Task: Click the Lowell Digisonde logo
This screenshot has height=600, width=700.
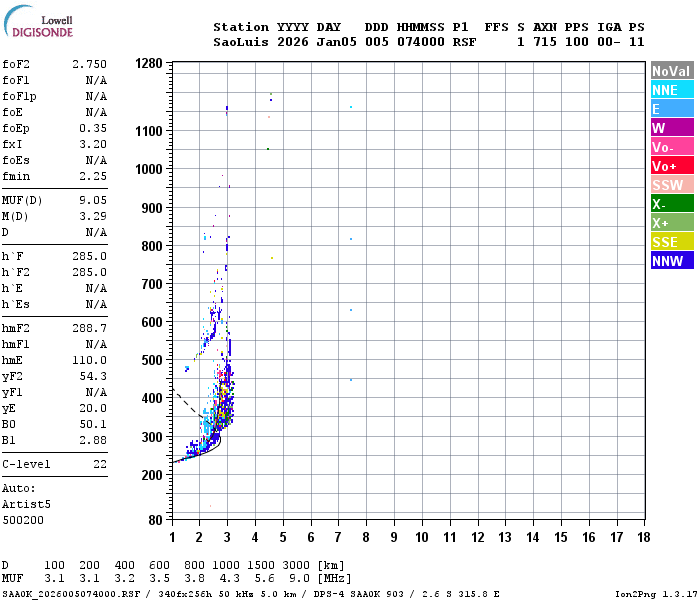Action: 38,21
